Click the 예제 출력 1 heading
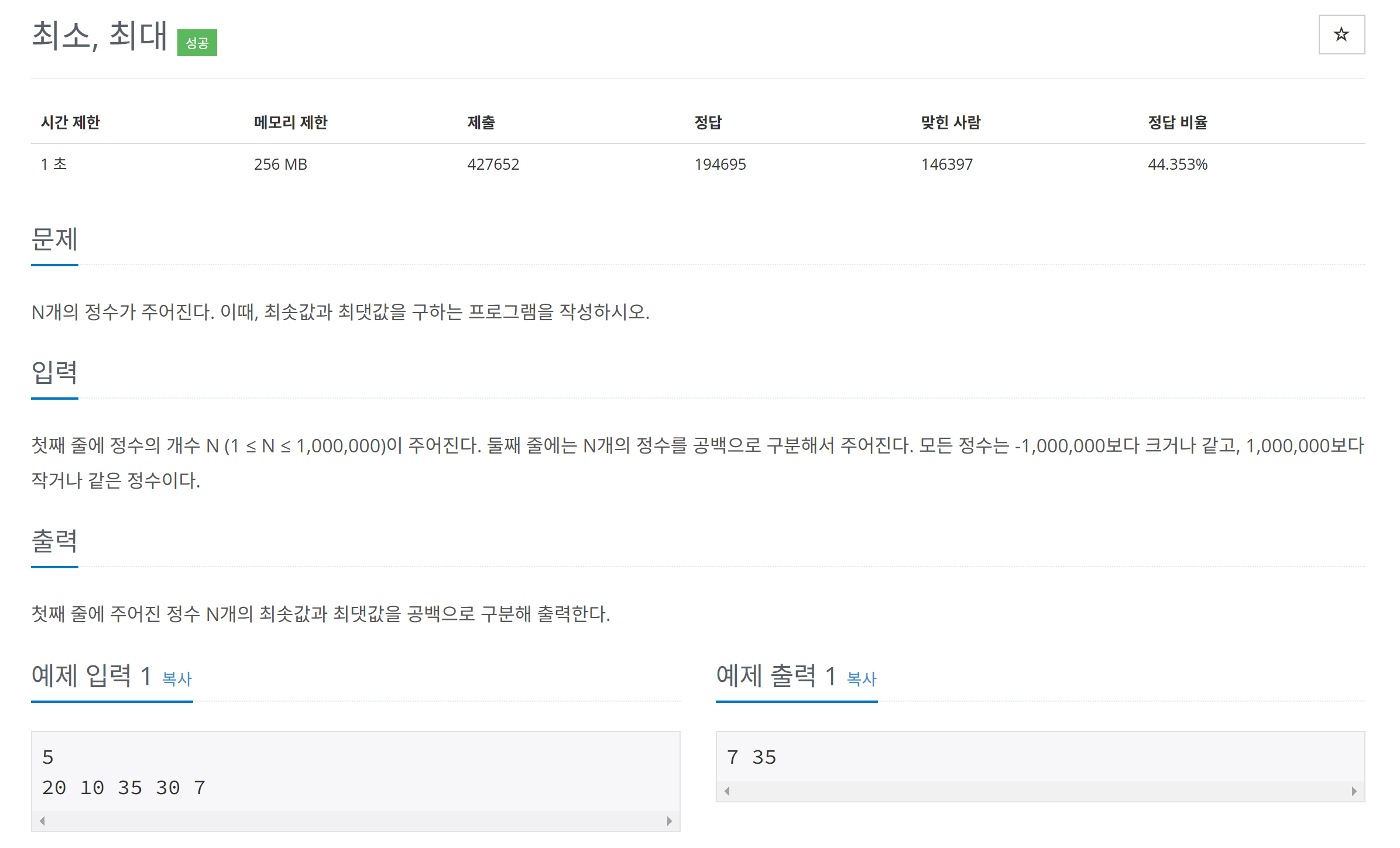1400x848 pixels. (776, 676)
